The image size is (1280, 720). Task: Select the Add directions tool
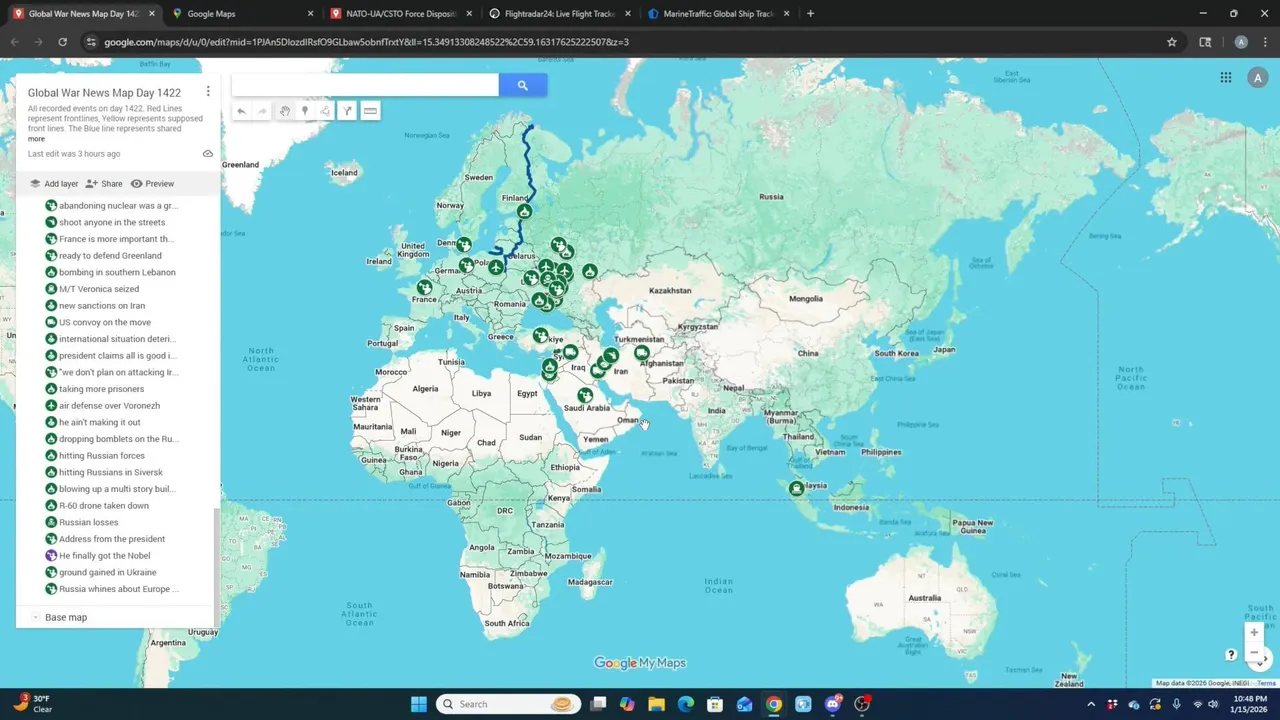point(347,111)
